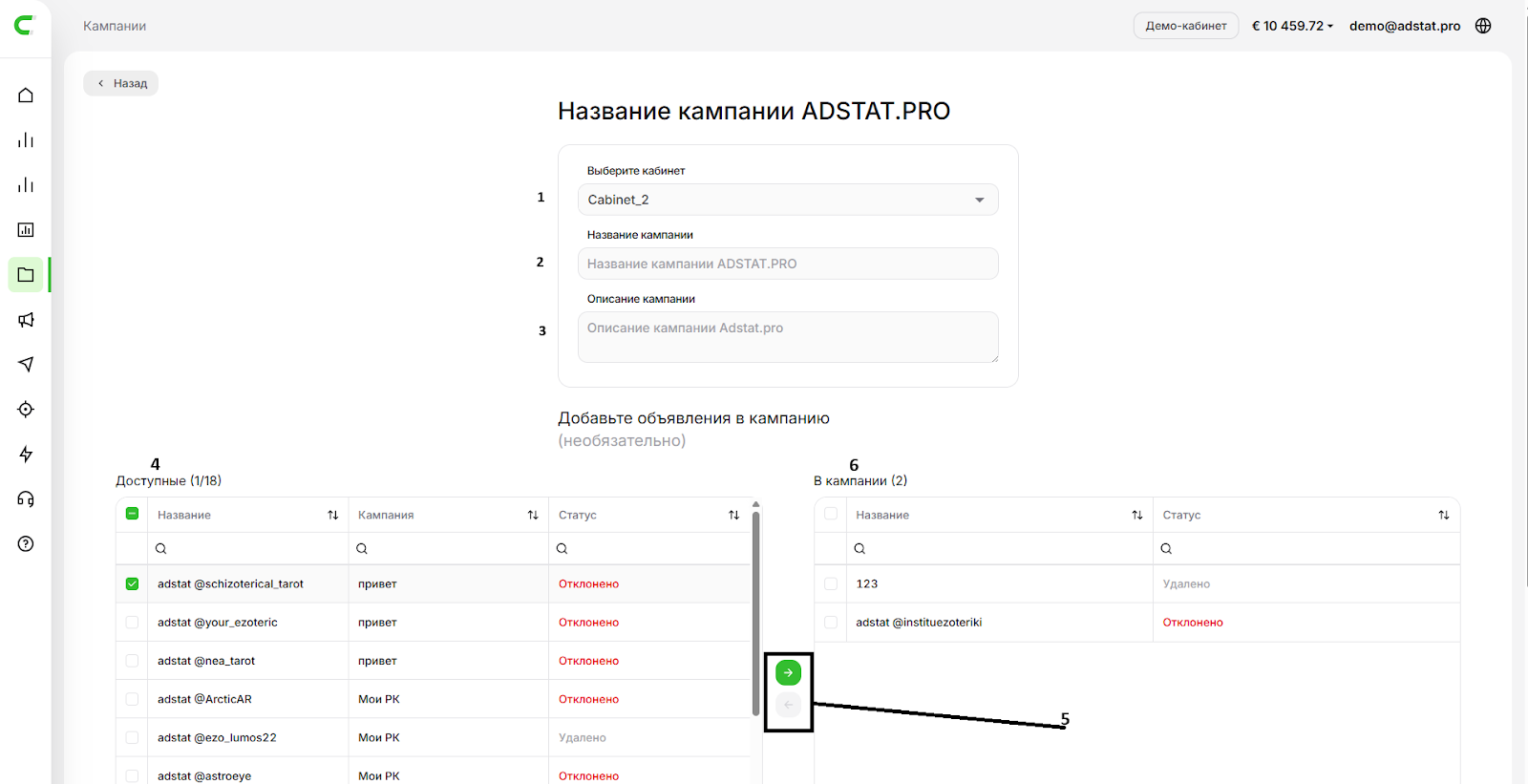Click привет cell in your_ezoteric row
This screenshot has width=1528, height=784.
377,622
